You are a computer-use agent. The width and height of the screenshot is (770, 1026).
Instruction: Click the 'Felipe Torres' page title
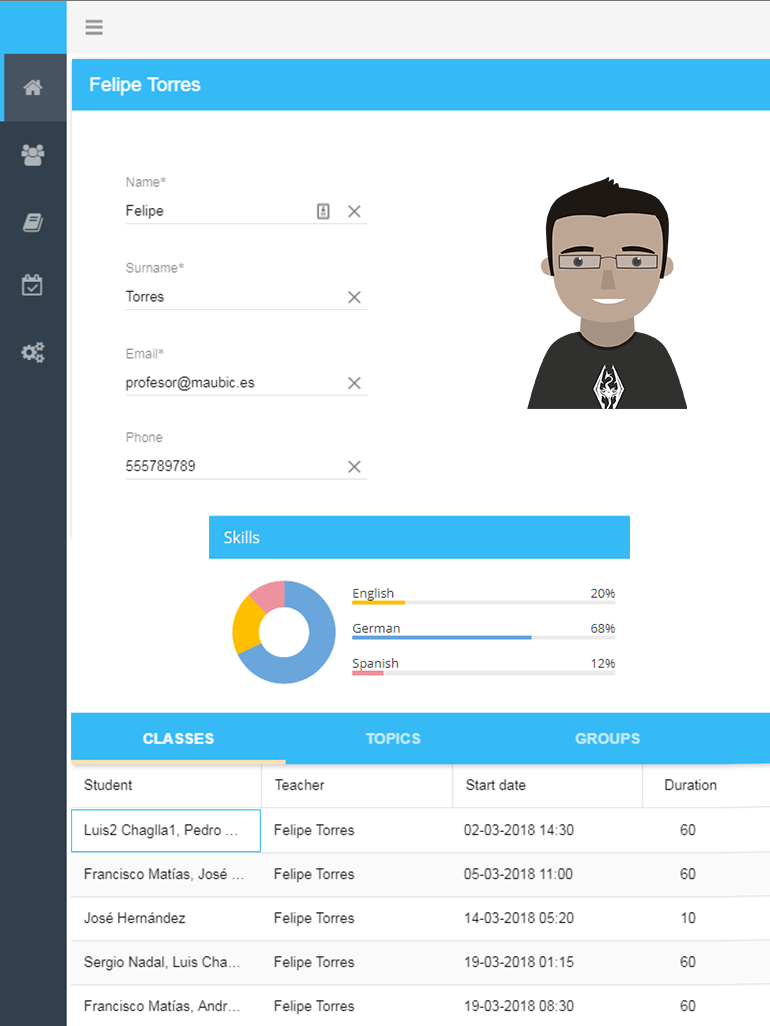[x=145, y=84]
